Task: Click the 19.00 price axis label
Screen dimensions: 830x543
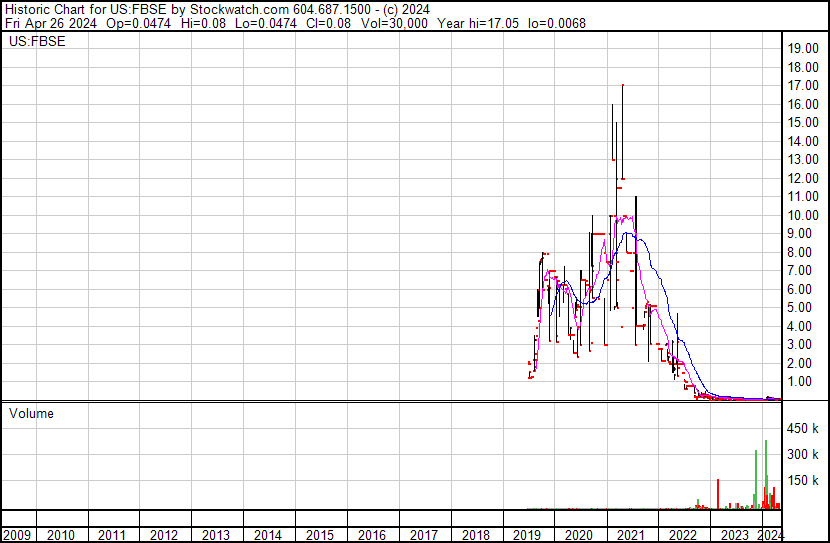Action: pyautogui.click(x=804, y=48)
